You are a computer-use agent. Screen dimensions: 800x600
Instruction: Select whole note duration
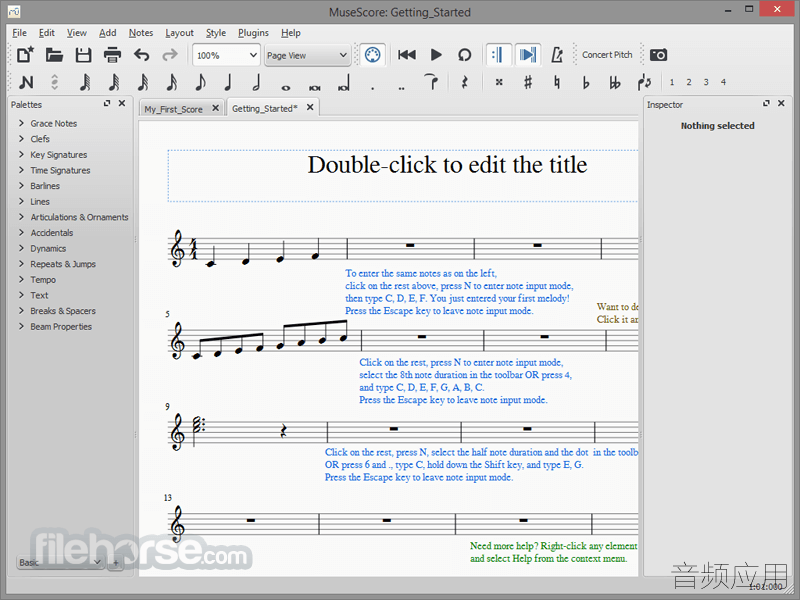[x=286, y=87]
